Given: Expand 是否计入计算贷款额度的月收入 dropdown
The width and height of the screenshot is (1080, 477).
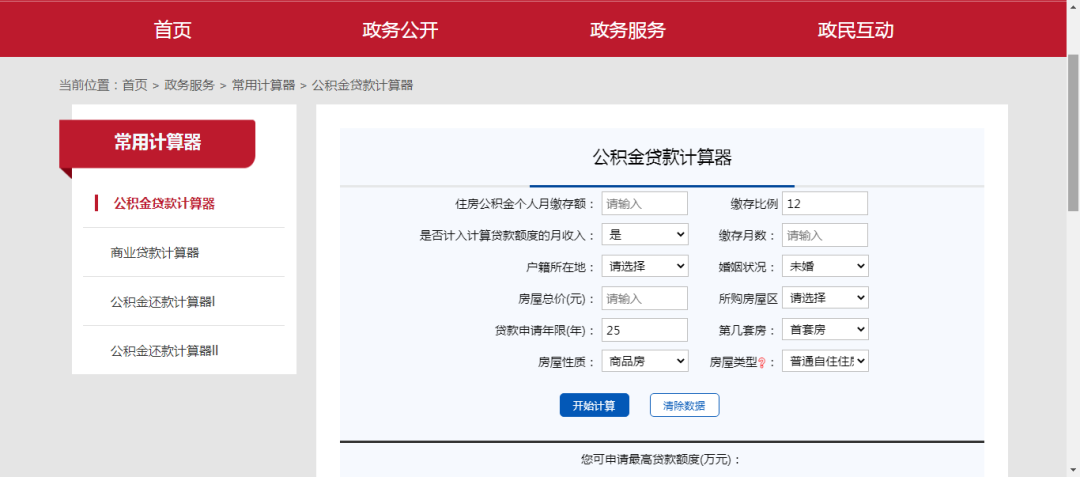Looking at the screenshot, I should (x=645, y=235).
